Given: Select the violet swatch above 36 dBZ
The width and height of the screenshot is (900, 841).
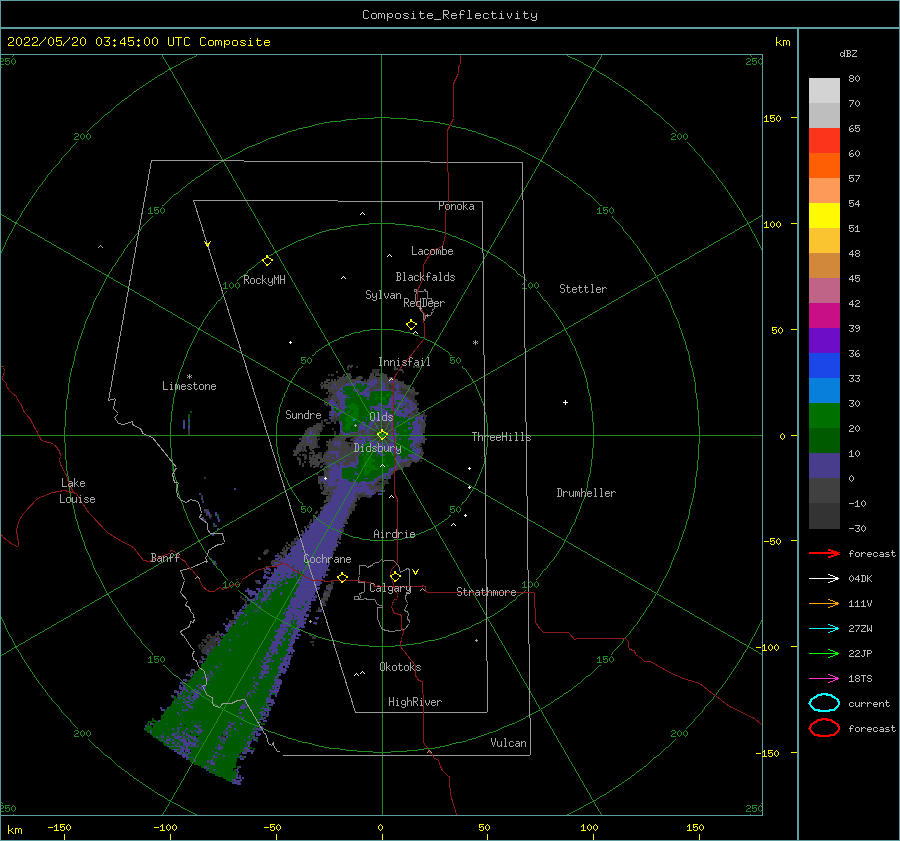Looking at the screenshot, I should click(x=824, y=340).
